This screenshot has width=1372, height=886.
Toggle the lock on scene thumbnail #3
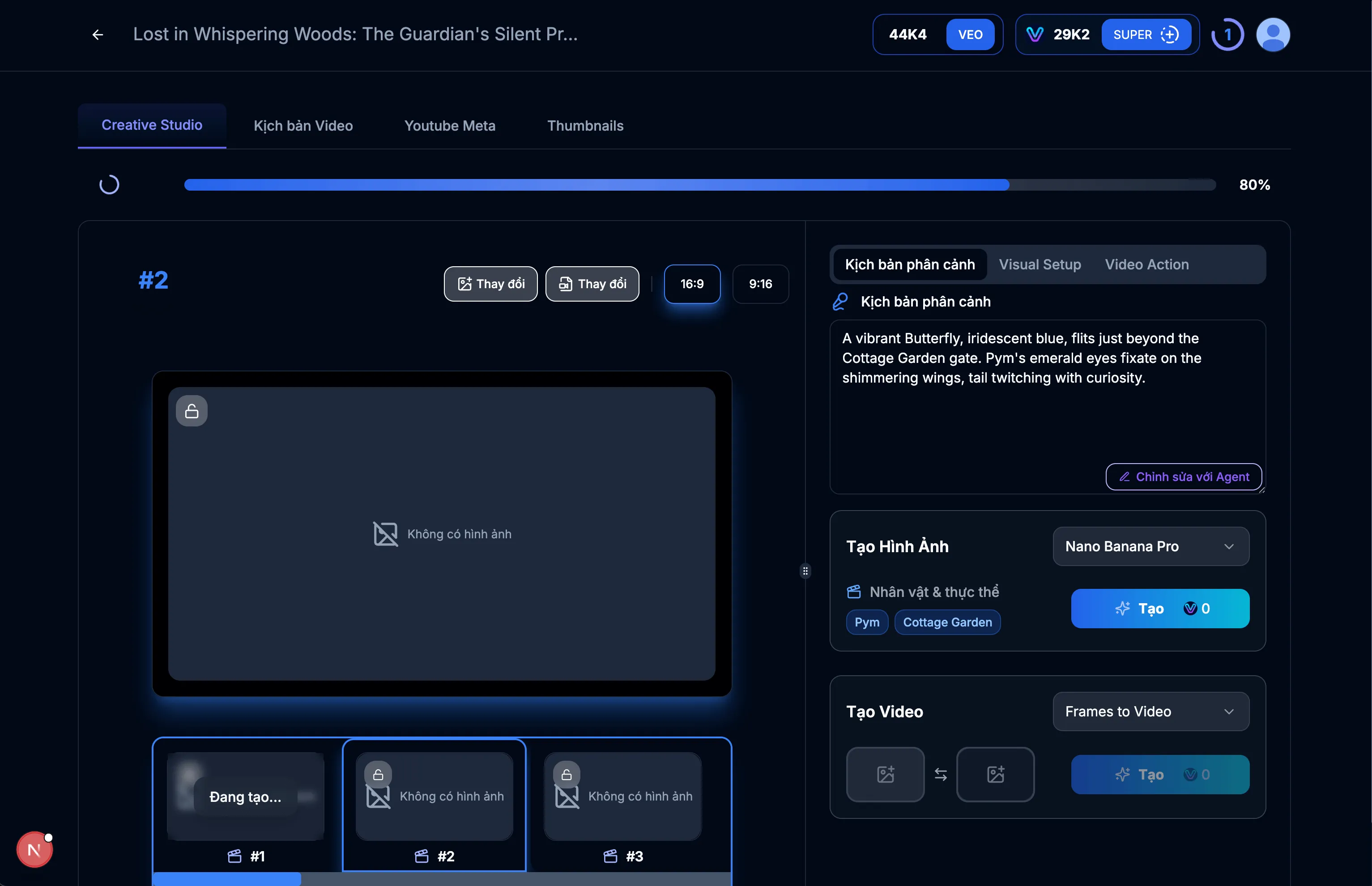(567, 774)
